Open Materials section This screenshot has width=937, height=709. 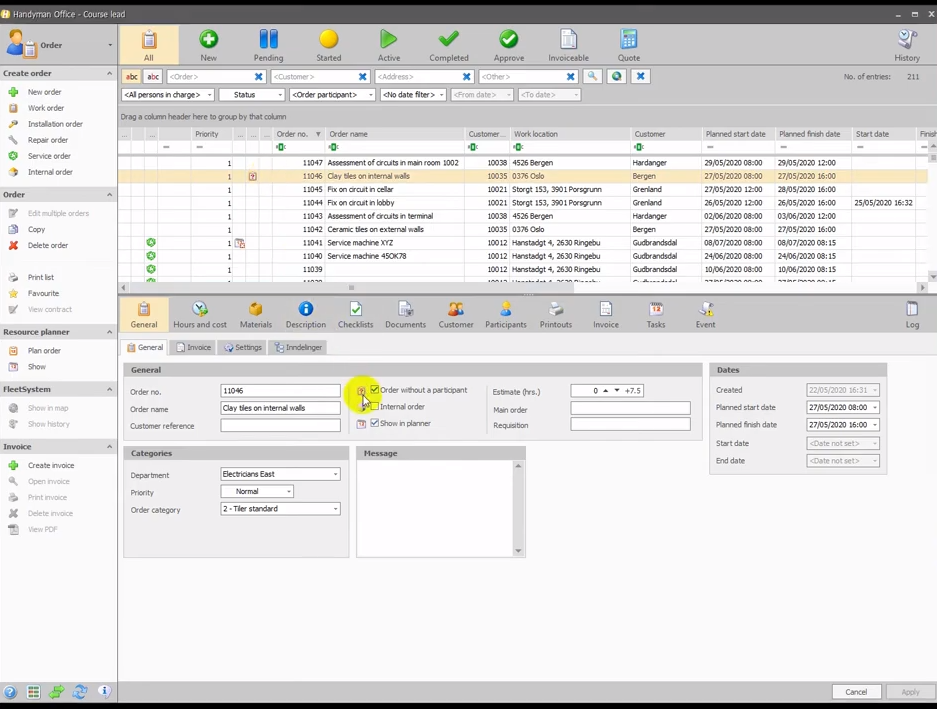pos(256,314)
